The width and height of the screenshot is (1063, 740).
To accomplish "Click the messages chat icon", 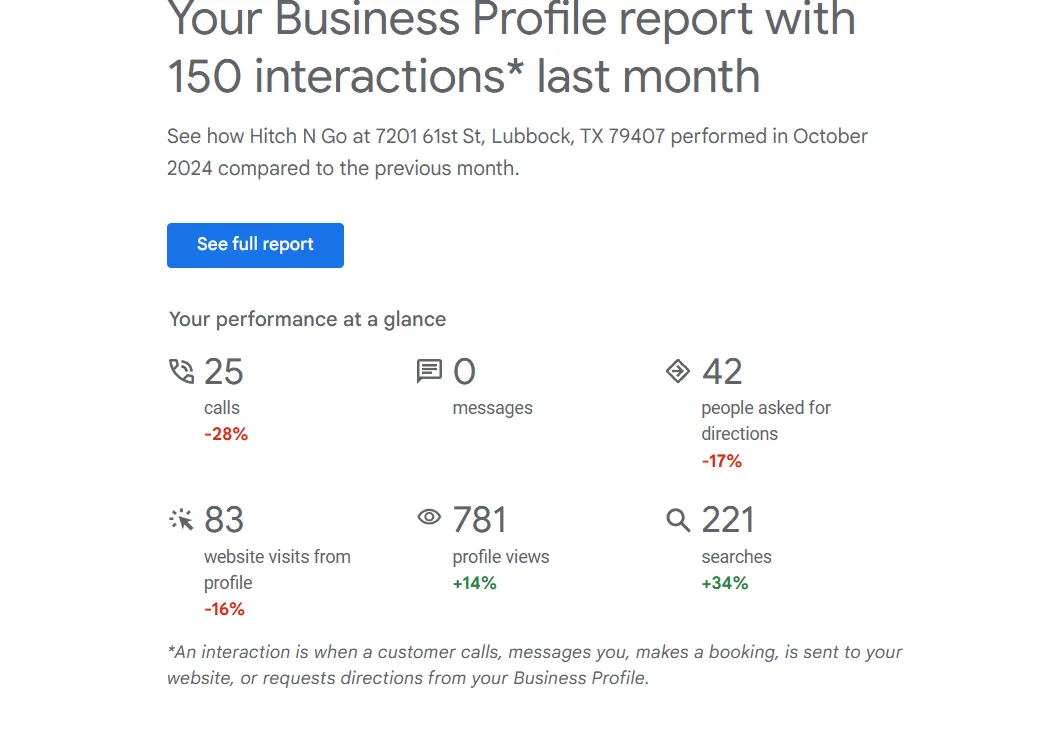I will click(x=429, y=371).
